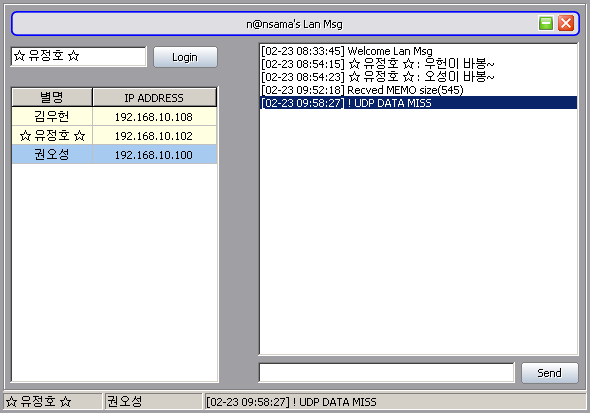This screenshot has width=590, height=413.
Task: Select user 권오성 in the list
Action: click(x=52, y=154)
